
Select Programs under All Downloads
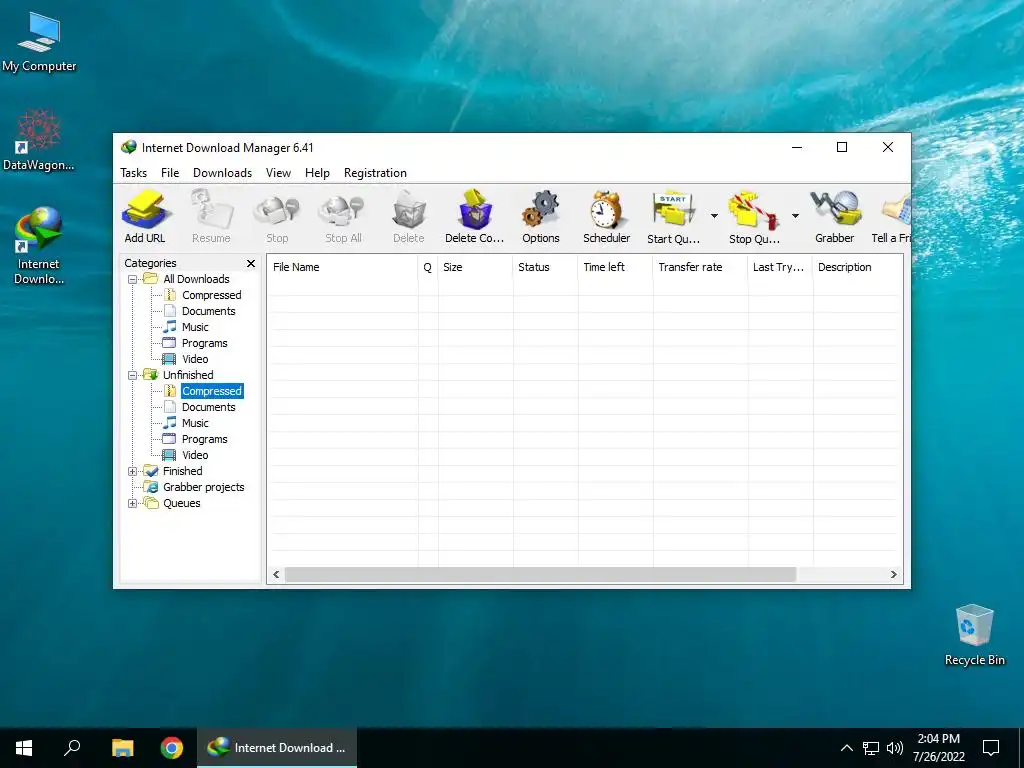204,344
